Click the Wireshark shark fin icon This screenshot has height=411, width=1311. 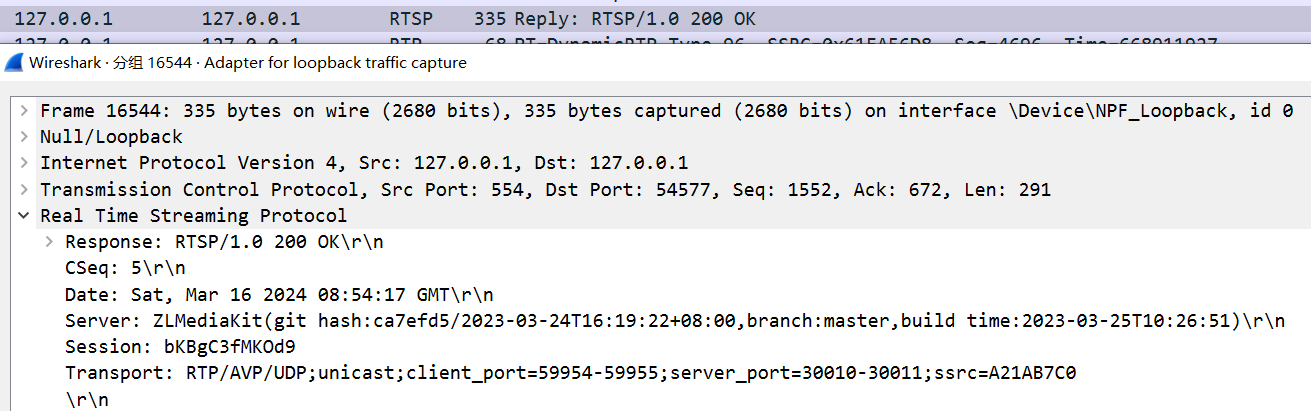click(x=15, y=62)
